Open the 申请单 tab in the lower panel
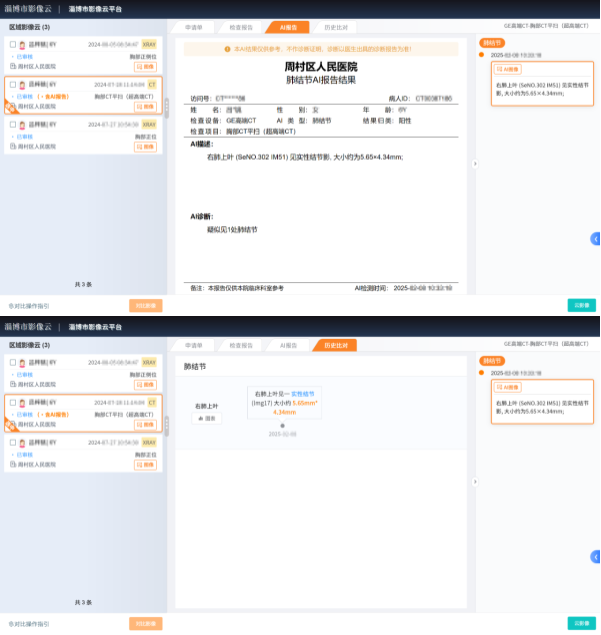601x635 pixels. coord(194,346)
